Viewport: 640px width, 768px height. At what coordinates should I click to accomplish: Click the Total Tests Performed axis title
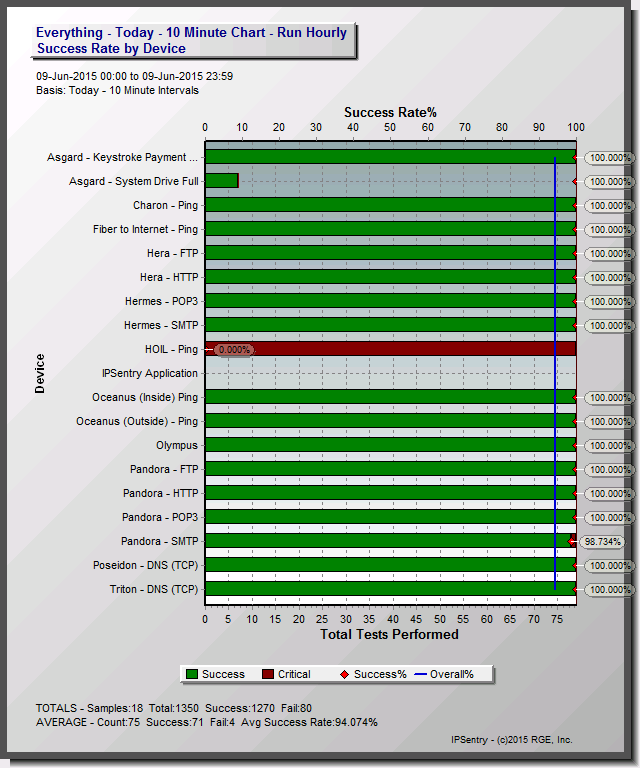pos(389,634)
